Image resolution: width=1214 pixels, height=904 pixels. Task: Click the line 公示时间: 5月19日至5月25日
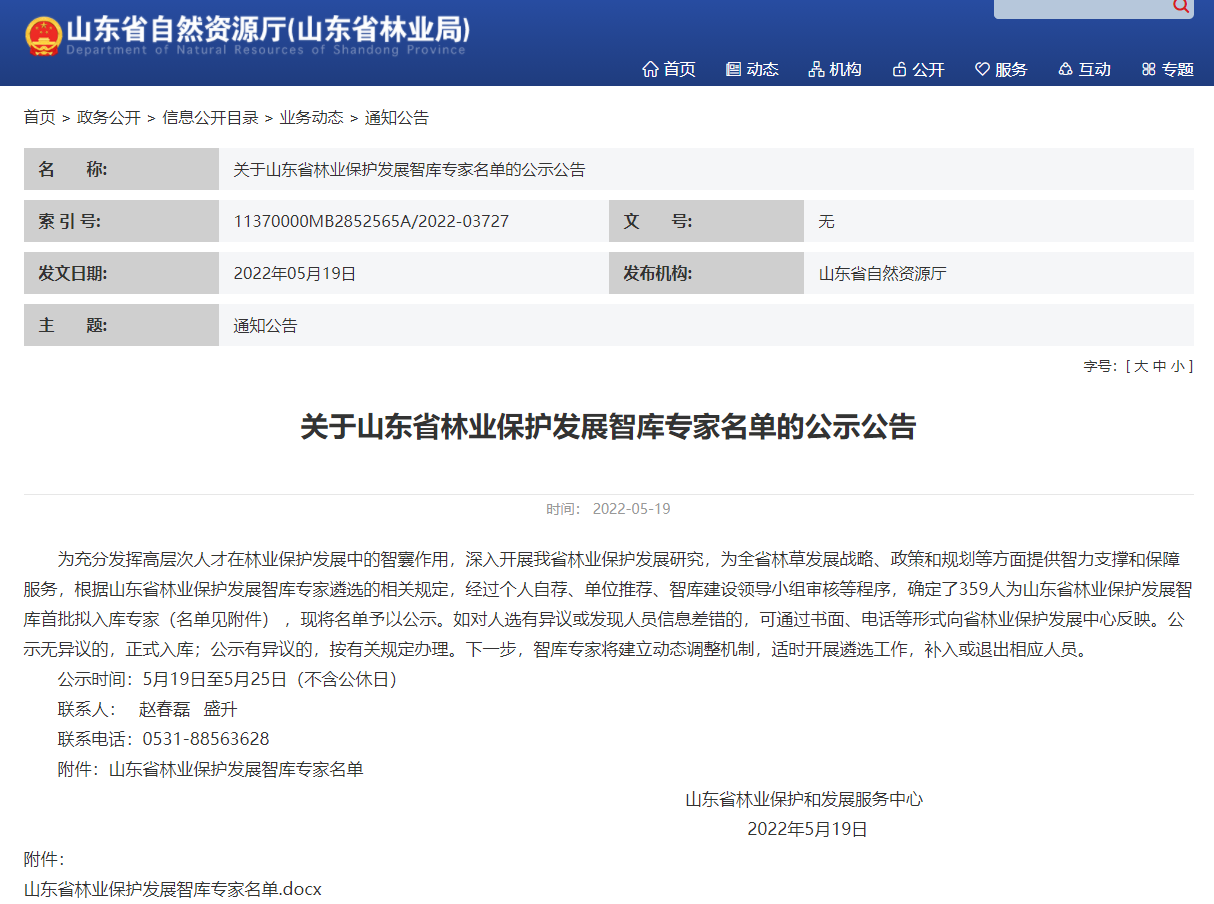click(x=228, y=679)
